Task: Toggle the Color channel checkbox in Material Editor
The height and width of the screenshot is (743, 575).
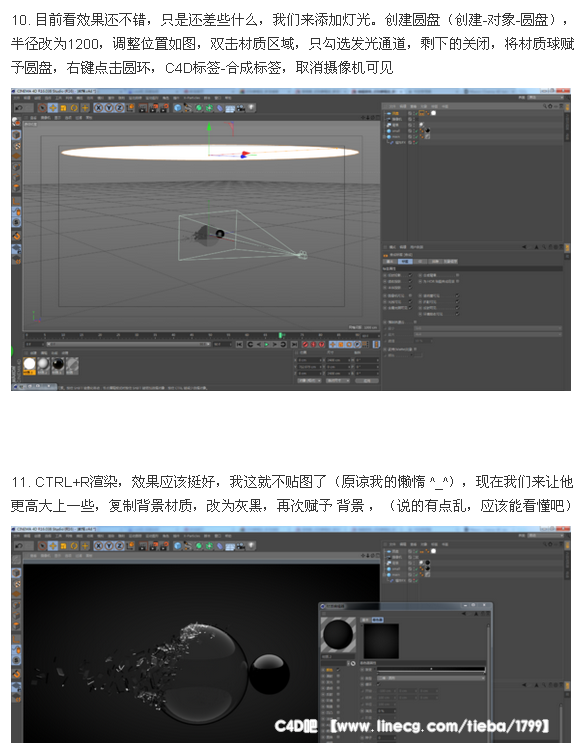Action: pos(338,670)
